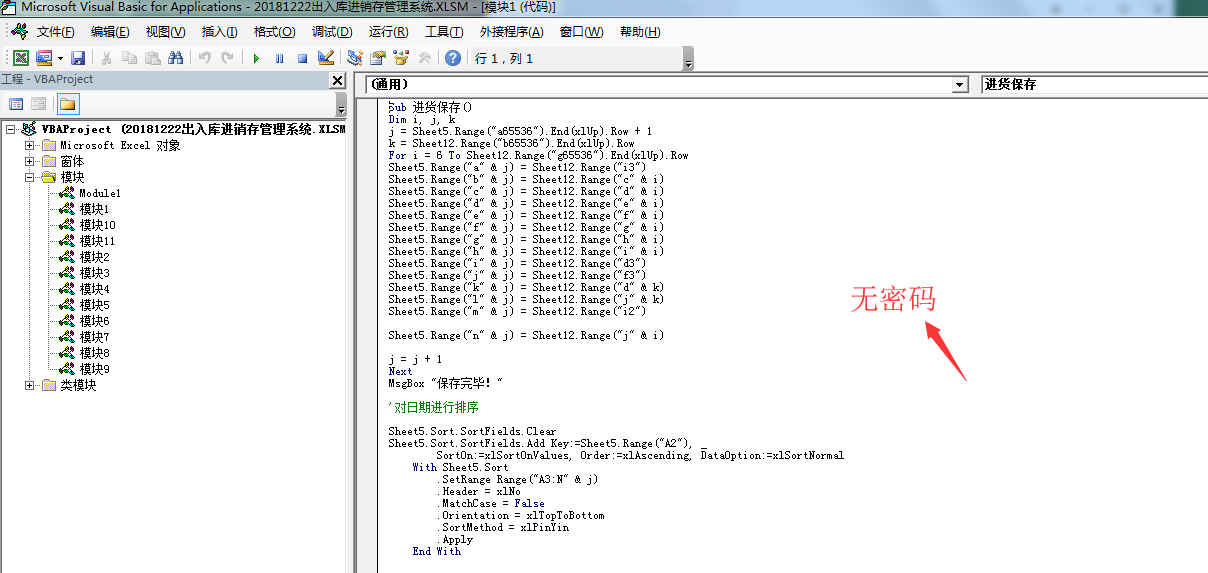Viewport: 1208px width, 573px height.
Task: Click the Copy icon in the toolbar
Action: (129, 58)
